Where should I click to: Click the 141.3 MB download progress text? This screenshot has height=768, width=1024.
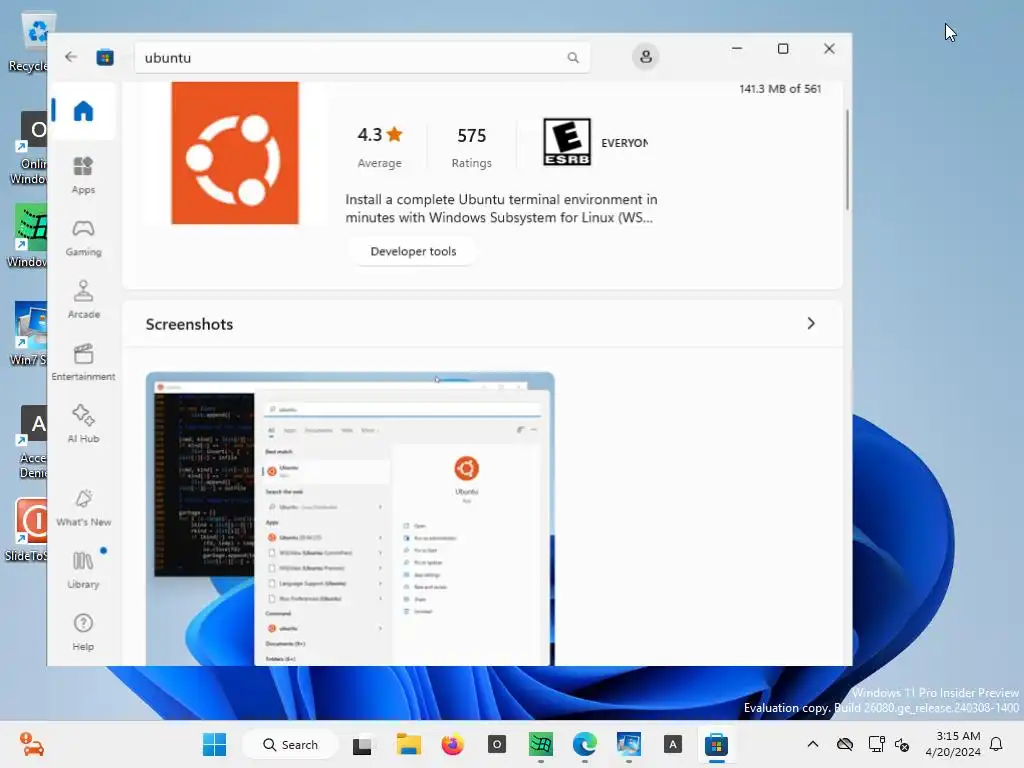(780, 89)
